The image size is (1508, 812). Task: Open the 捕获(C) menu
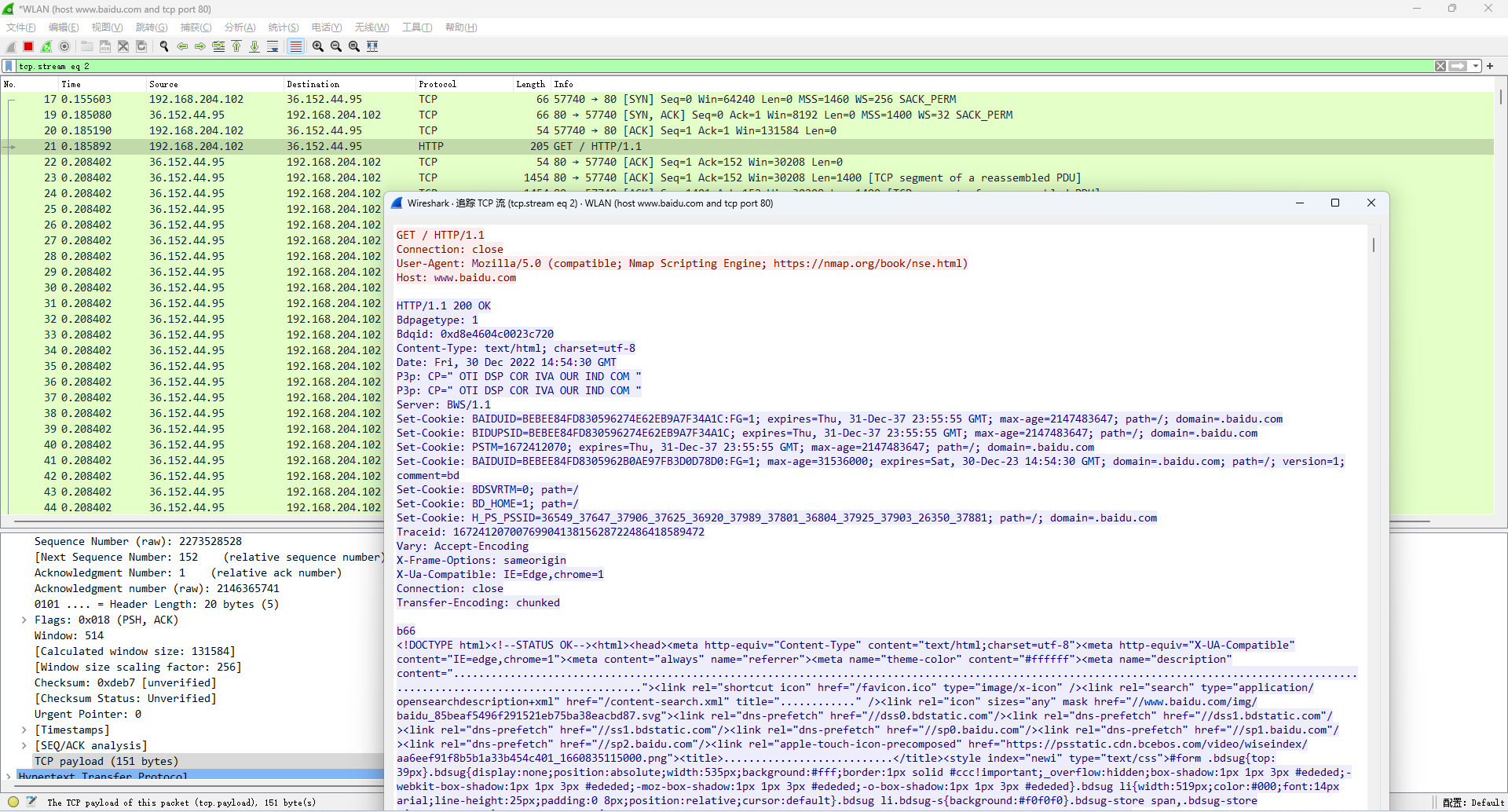tap(196, 27)
